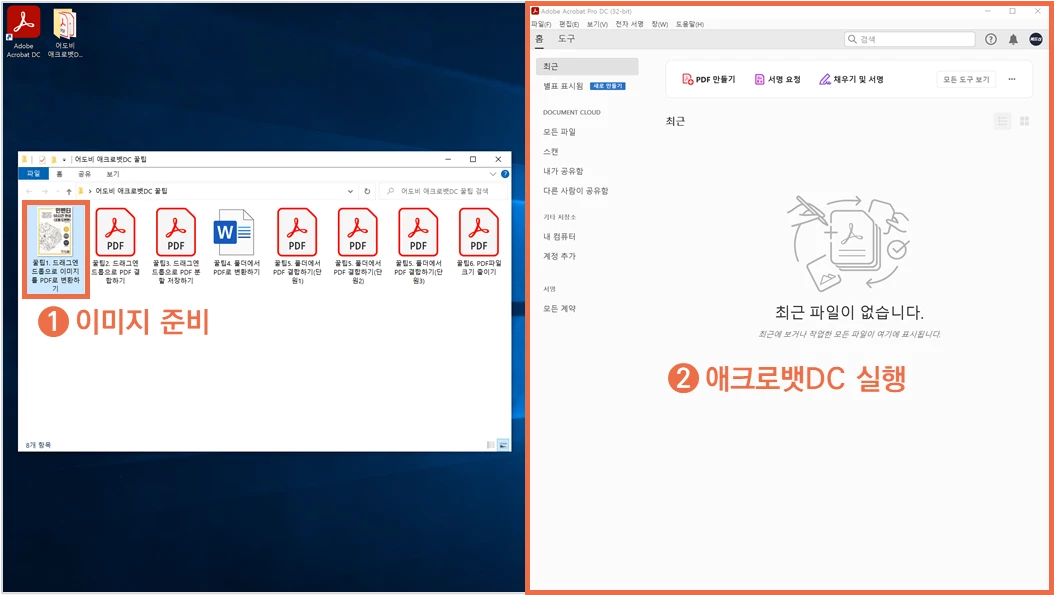
Task: Open the Acrobat 창(W) menu
Action: (659, 24)
